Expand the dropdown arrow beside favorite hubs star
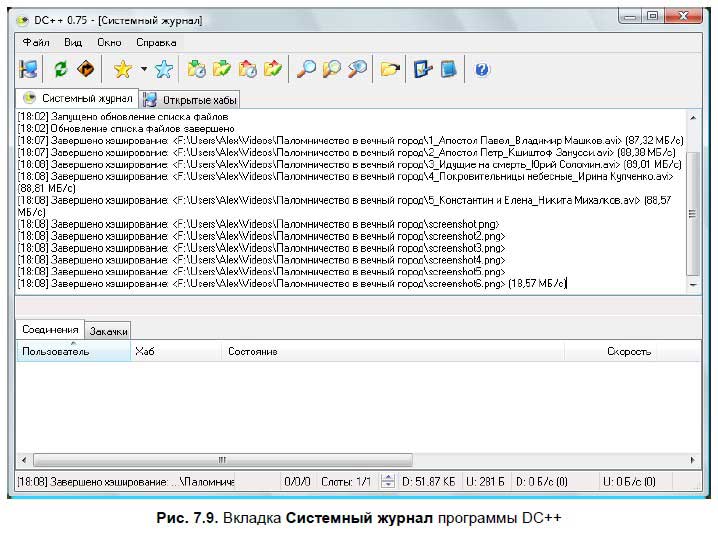This screenshot has width=718, height=533. click(x=144, y=70)
